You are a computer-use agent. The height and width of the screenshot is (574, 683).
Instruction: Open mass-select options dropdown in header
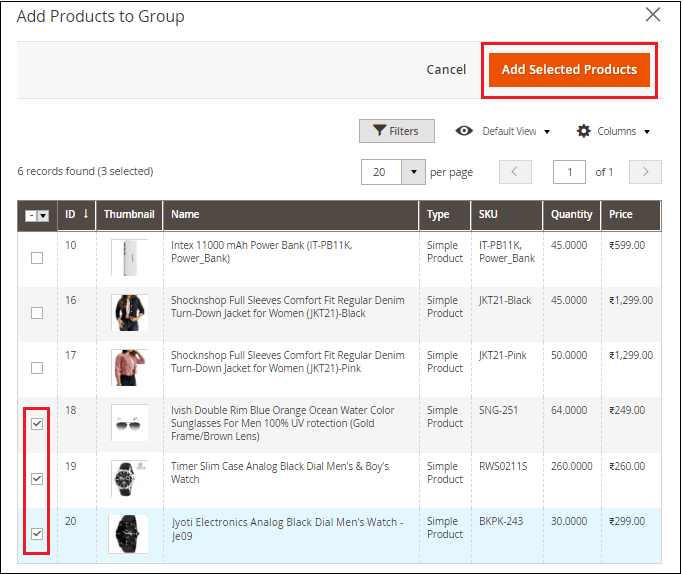43,216
